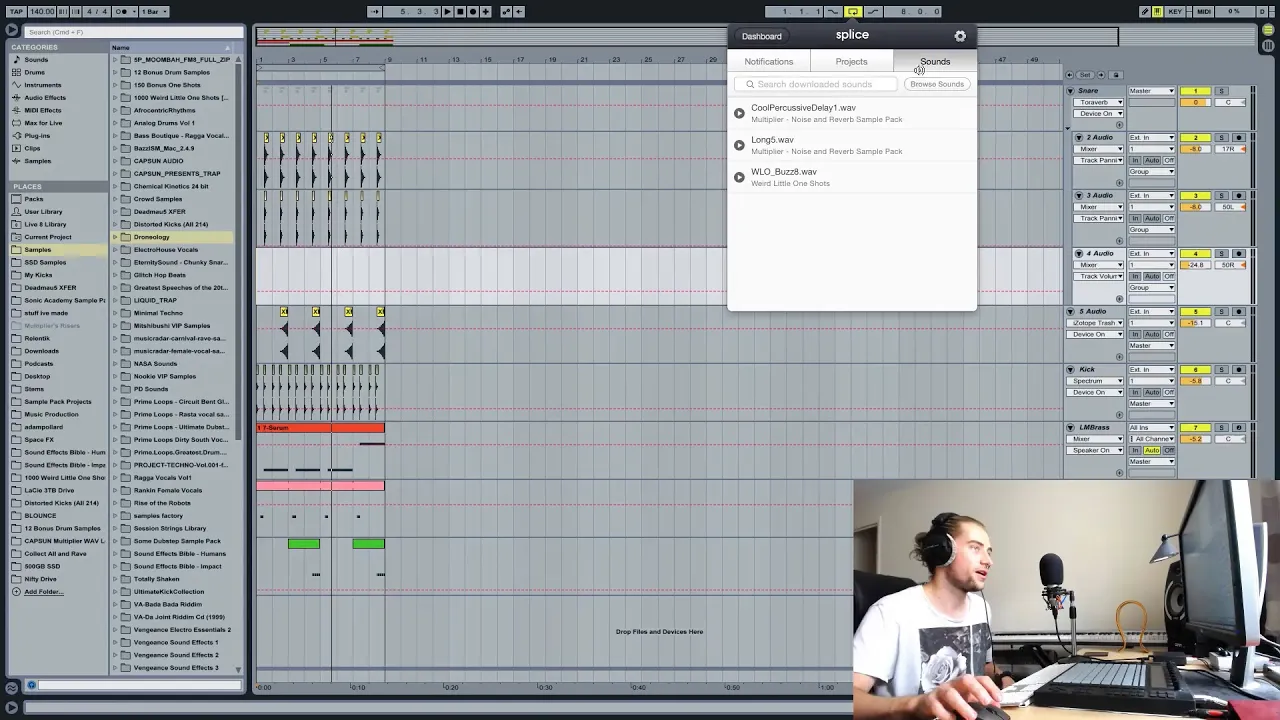Adjust 2 Audio volume slider -8.0

pos(1196,149)
